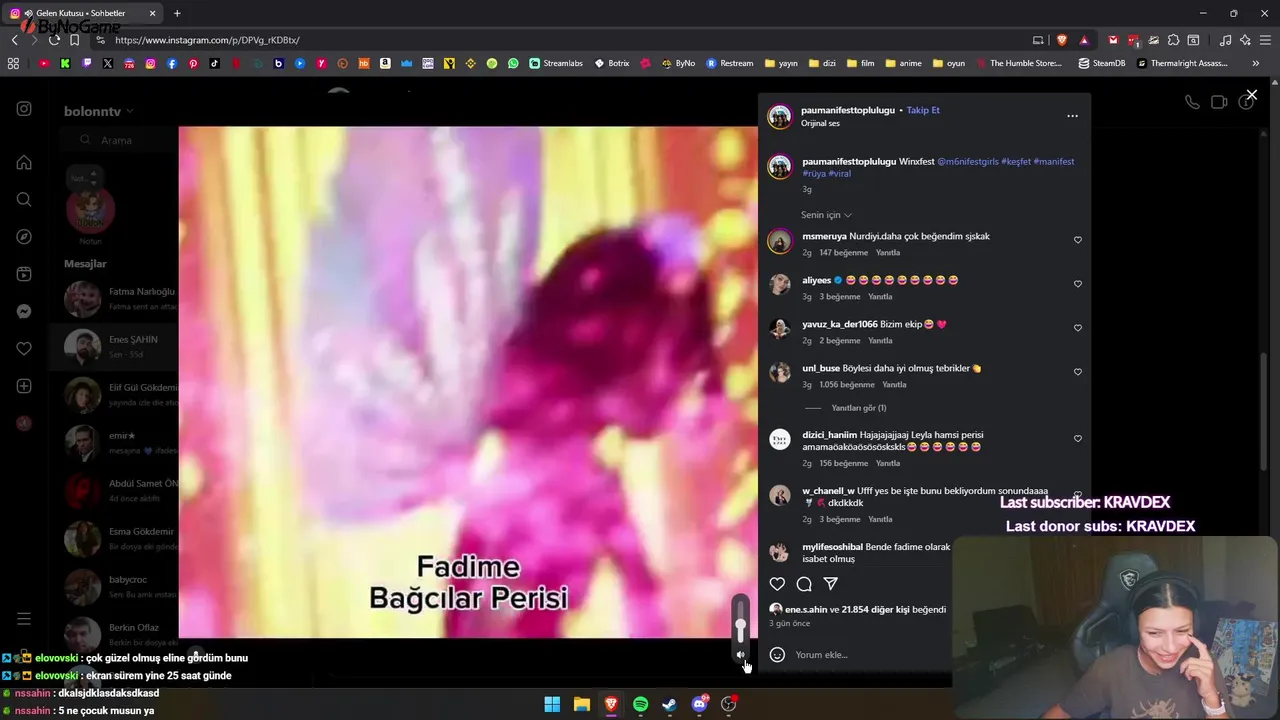Reply to msmeruya's comment via 'Yanıtla'
The width and height of the screenshot is (1280, 720).
pos(887,253)
